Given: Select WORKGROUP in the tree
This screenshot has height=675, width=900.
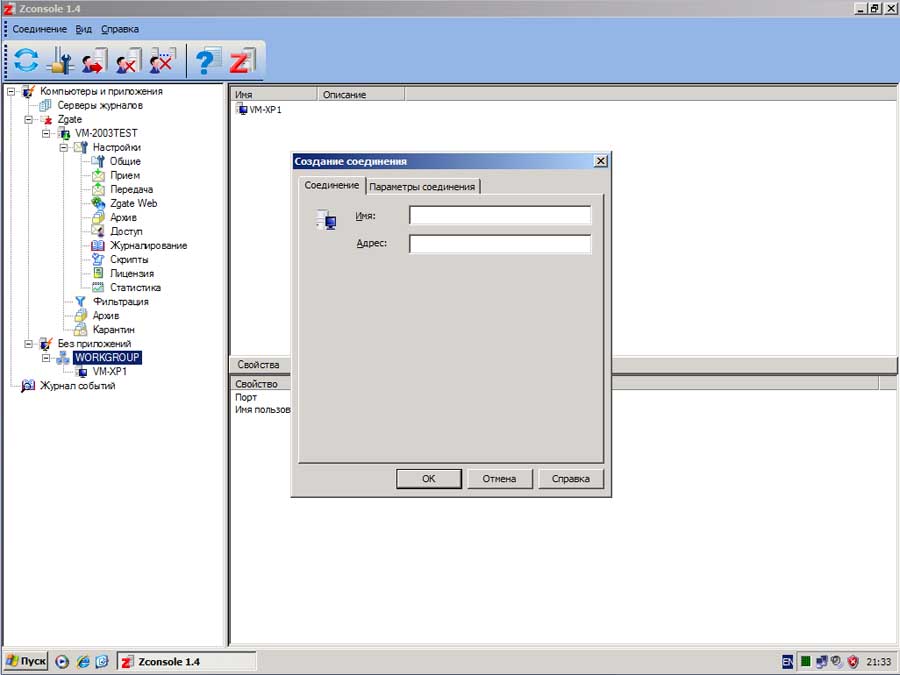Looking at the screenshot, I should coord(107,358).
